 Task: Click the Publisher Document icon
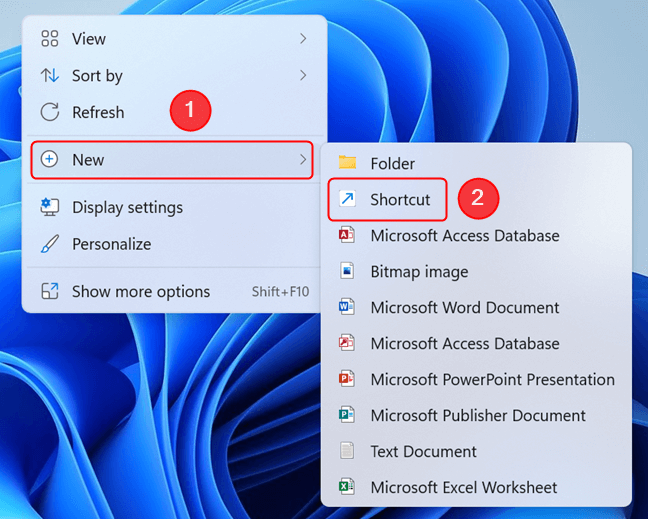pos(346,415)
